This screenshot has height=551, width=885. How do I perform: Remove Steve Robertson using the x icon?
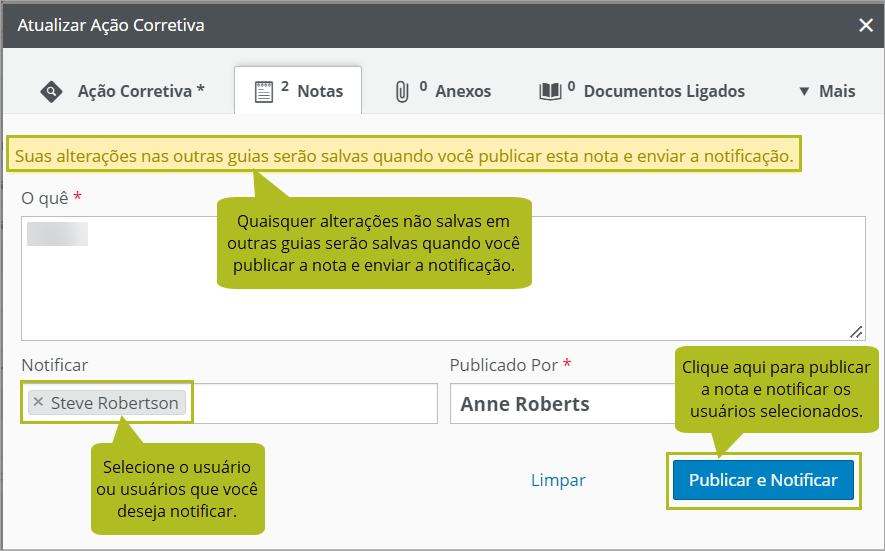pos(38,403)
